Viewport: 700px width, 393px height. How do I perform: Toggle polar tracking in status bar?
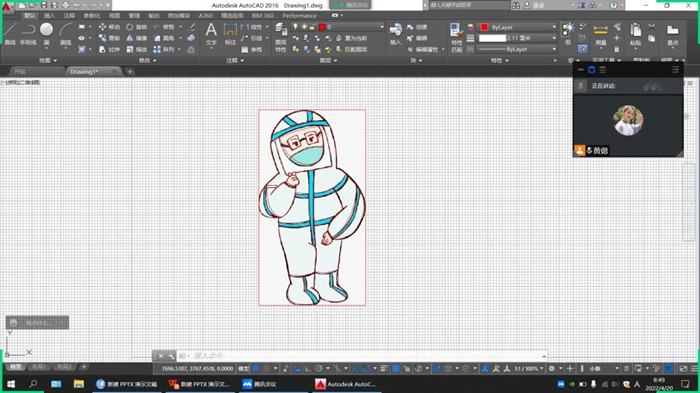click(x=319, y=368)
